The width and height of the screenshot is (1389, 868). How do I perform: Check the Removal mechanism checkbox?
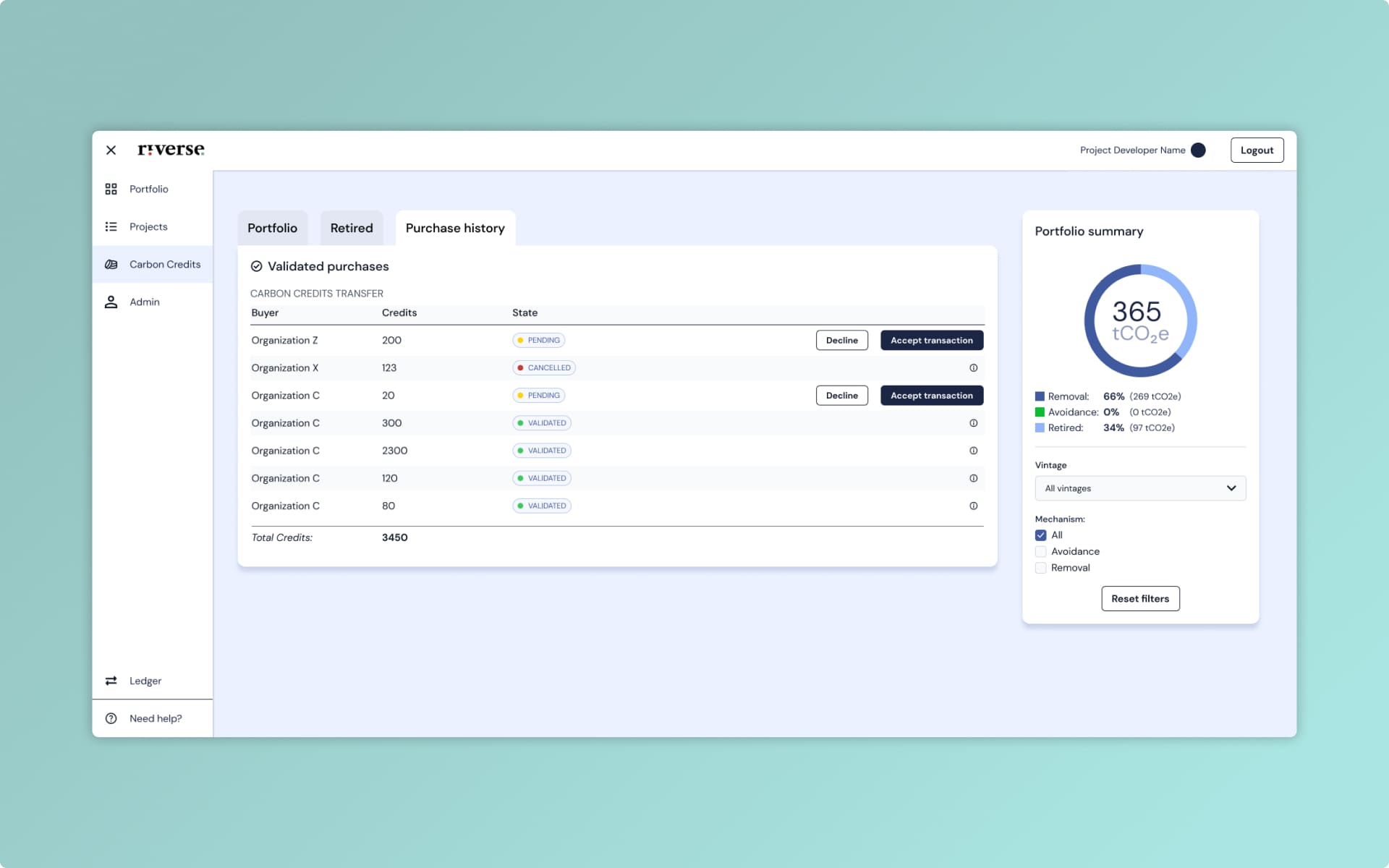(1040, 568)
